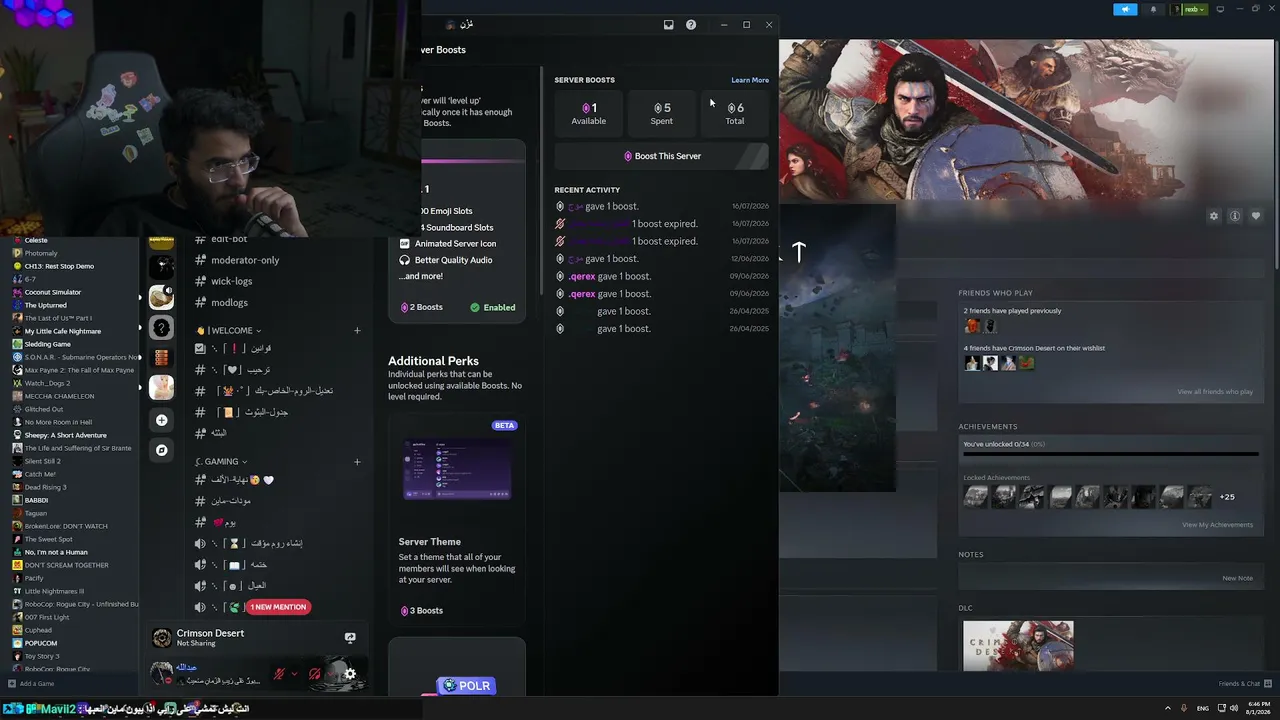The image size is (1280, 720).
Task: Select the coconut server icon in Discord
Action: tap(161, 297)
